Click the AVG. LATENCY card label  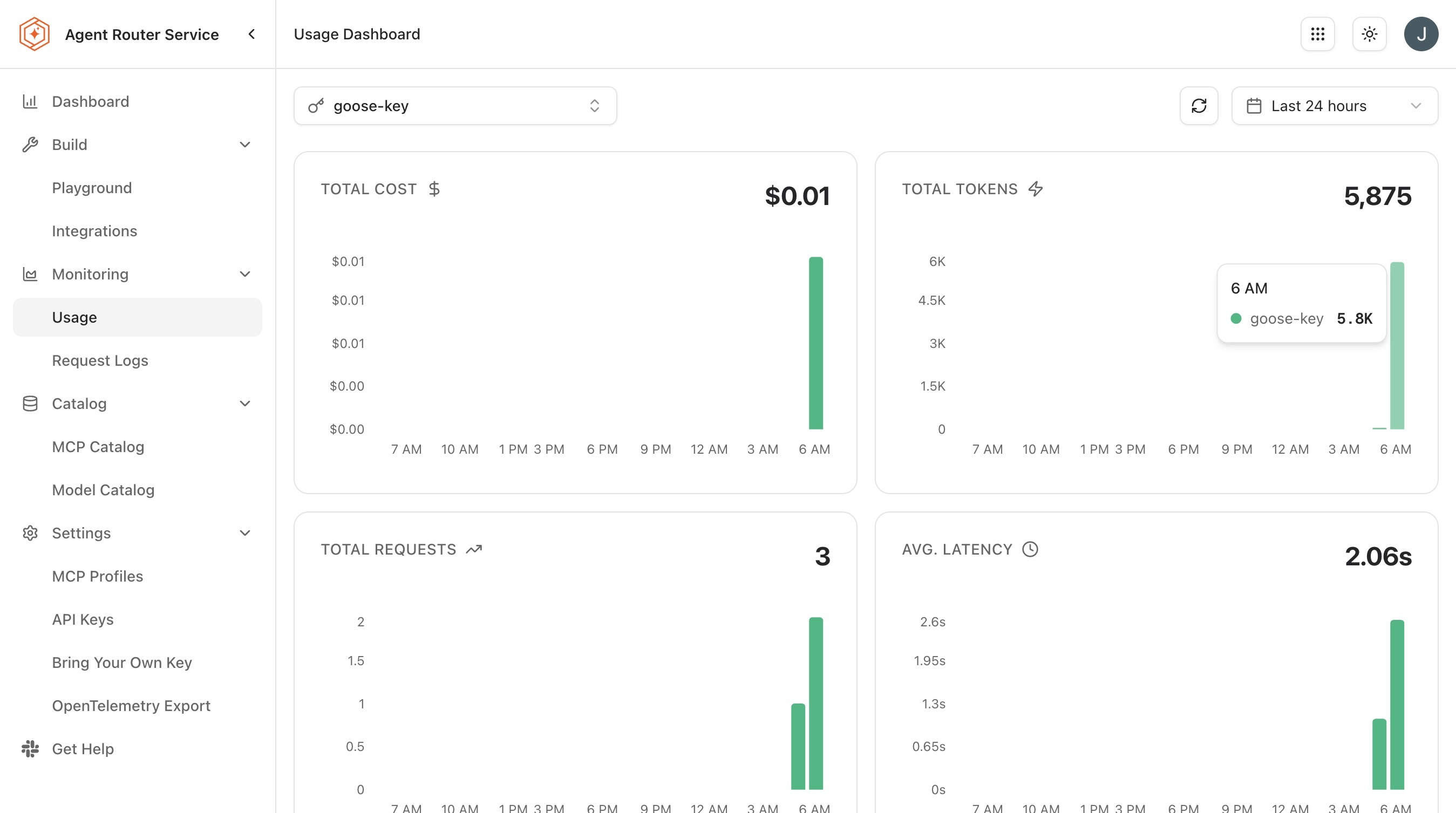pos(956,549)
